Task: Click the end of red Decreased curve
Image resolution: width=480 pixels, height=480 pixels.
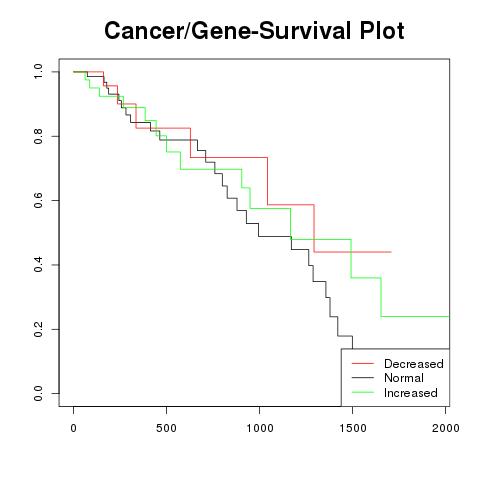Action: click(391, 252)
